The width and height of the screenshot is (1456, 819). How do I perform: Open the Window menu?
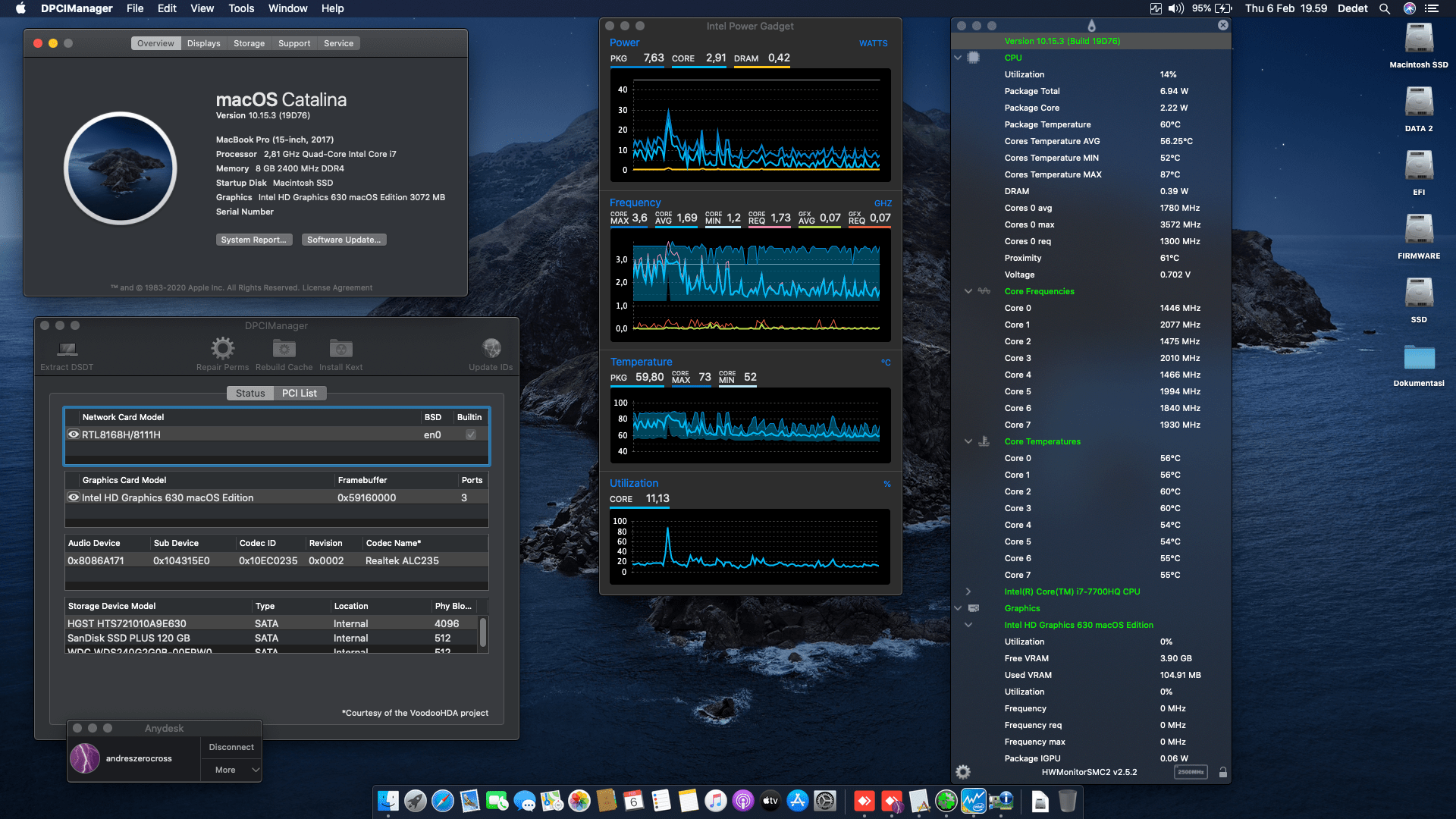(x=287, y=8)
